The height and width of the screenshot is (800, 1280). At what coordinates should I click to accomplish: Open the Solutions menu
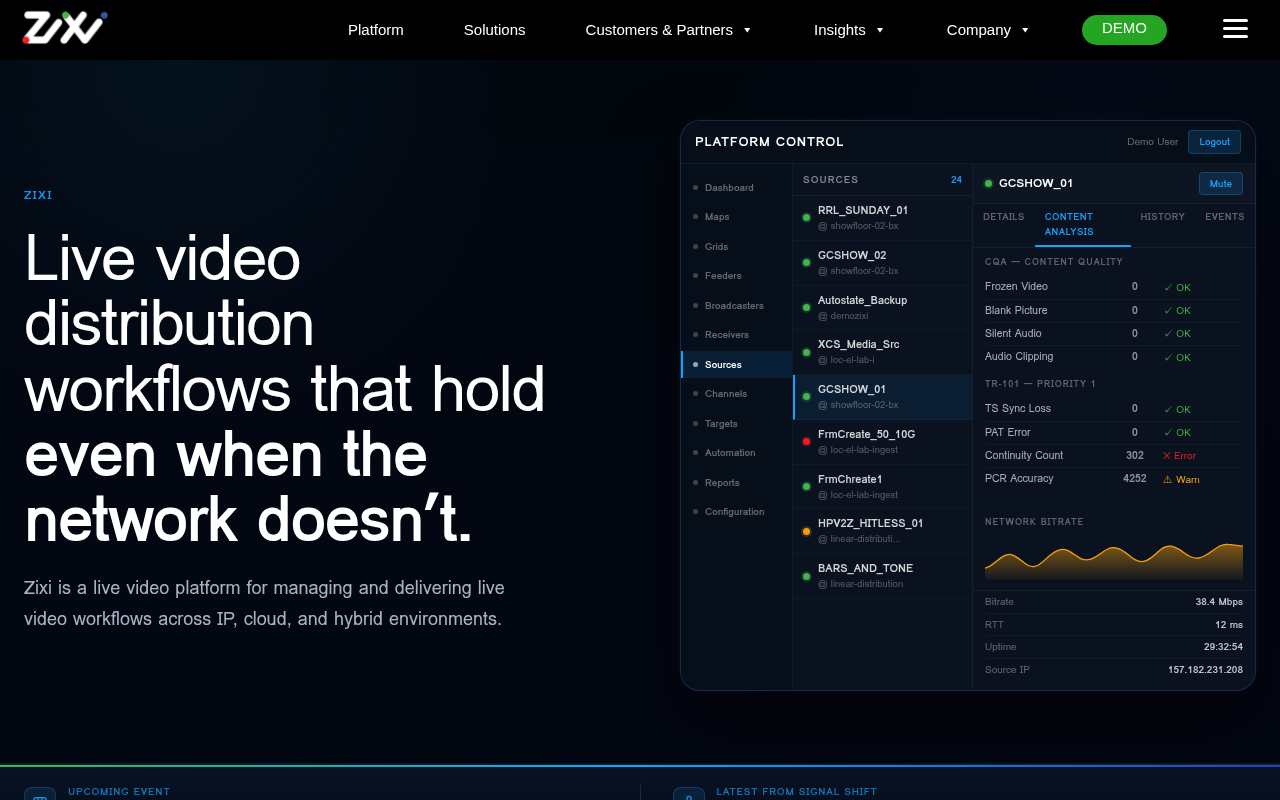494,30
